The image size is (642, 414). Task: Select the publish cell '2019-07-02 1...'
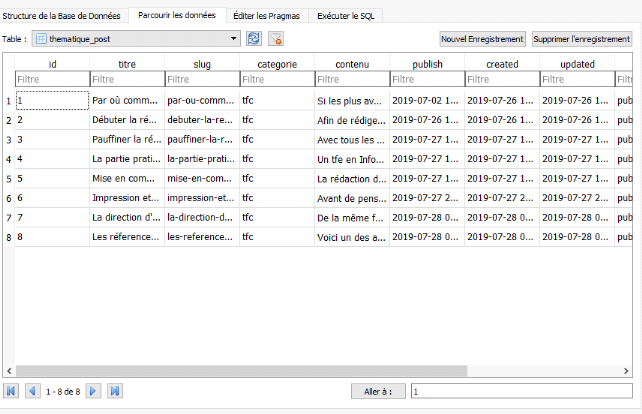pos(427,101)
